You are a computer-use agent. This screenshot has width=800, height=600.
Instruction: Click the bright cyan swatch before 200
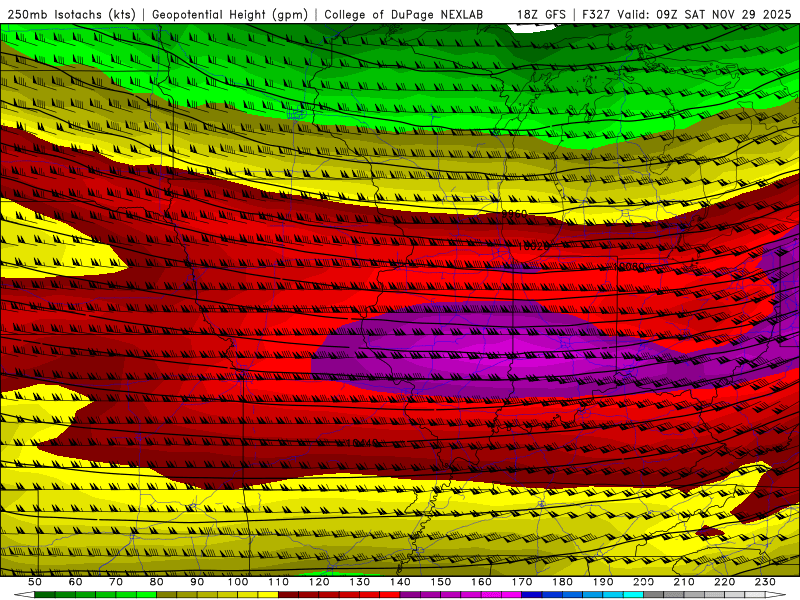point(633,595)
